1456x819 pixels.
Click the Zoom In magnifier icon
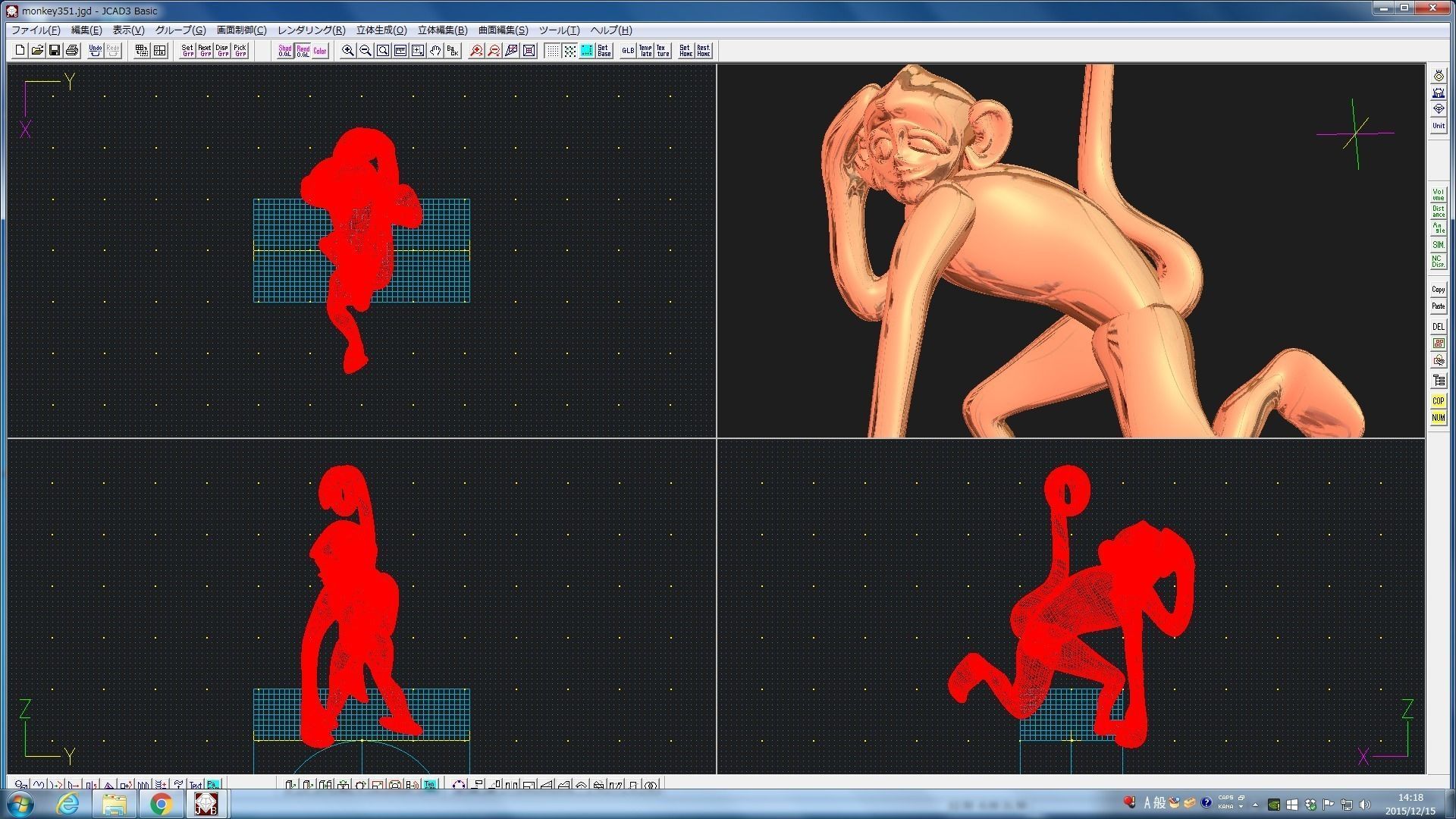347,51
